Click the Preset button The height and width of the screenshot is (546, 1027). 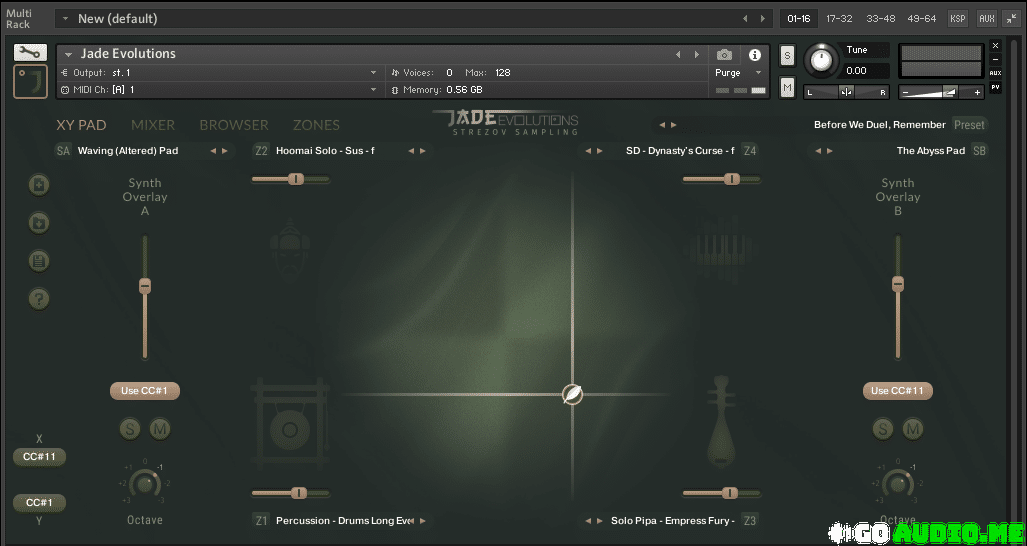(x=969, y=125)
